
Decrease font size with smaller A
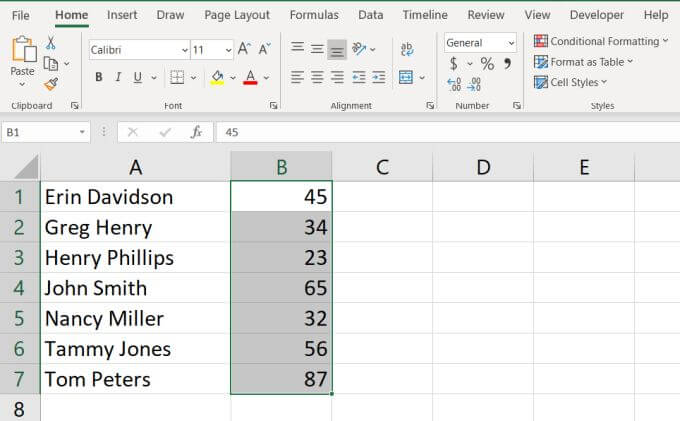(x=264, y=49)
